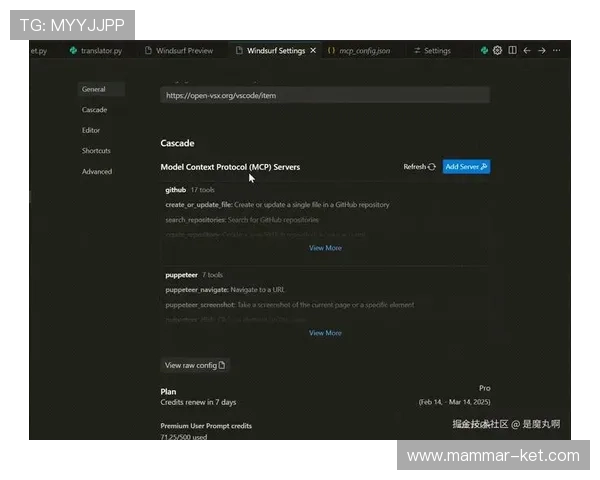The image size is (600, 480).
Task: Click the split editor layout icon
Action: coord(512,50)
